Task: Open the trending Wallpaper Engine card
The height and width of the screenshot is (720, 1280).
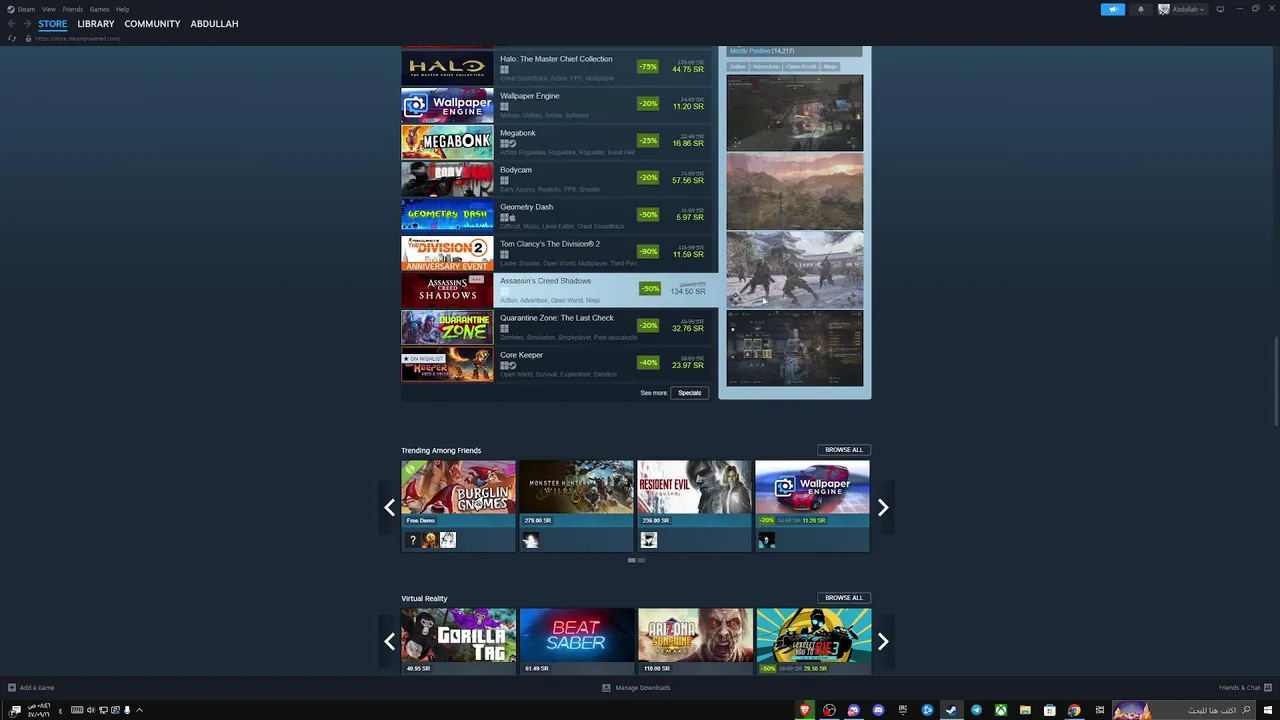Action: click(x=812, y=506)
